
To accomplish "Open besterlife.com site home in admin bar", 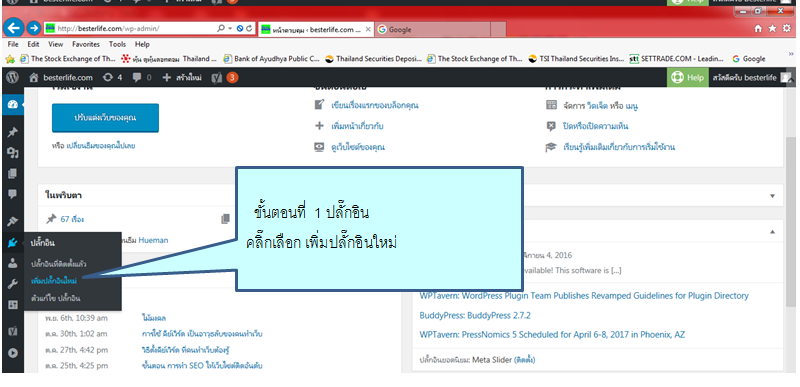I will (61, 78).
